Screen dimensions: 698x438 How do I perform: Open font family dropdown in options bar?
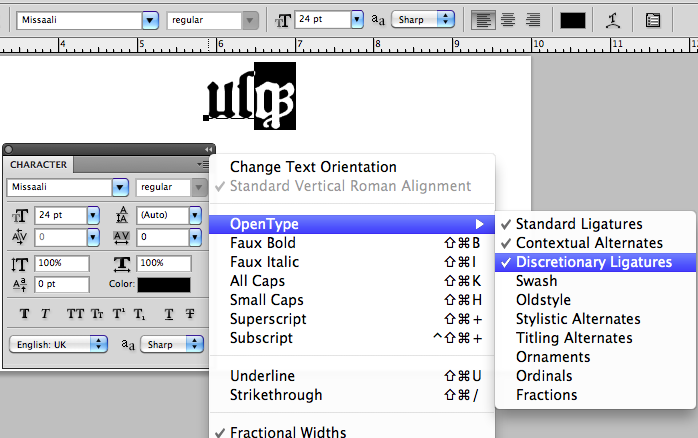150,19
